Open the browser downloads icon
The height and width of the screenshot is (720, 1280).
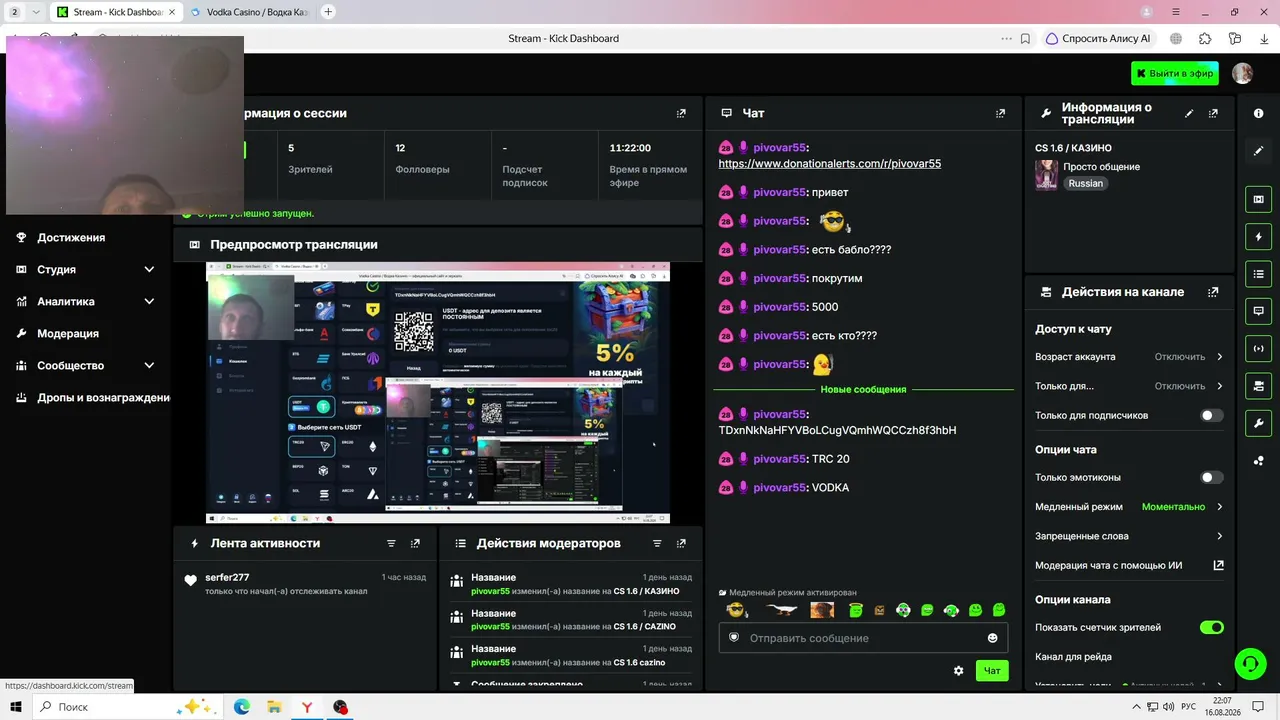coord(1265,39)
